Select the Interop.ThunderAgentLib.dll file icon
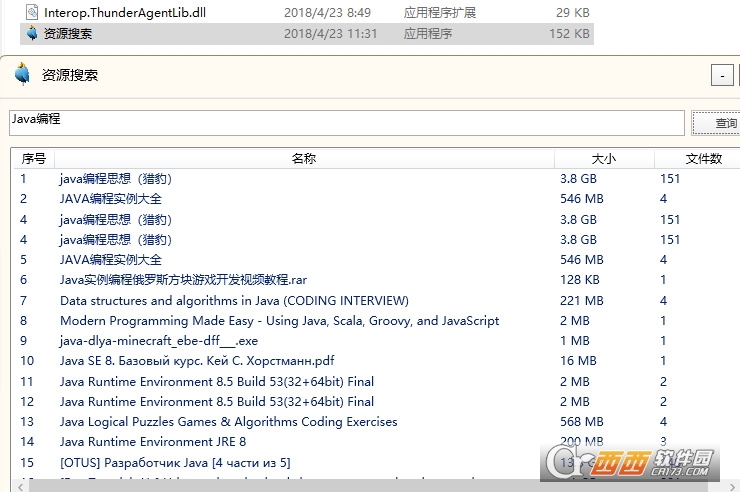Screen dimensions: 740x492 (32, 12)
